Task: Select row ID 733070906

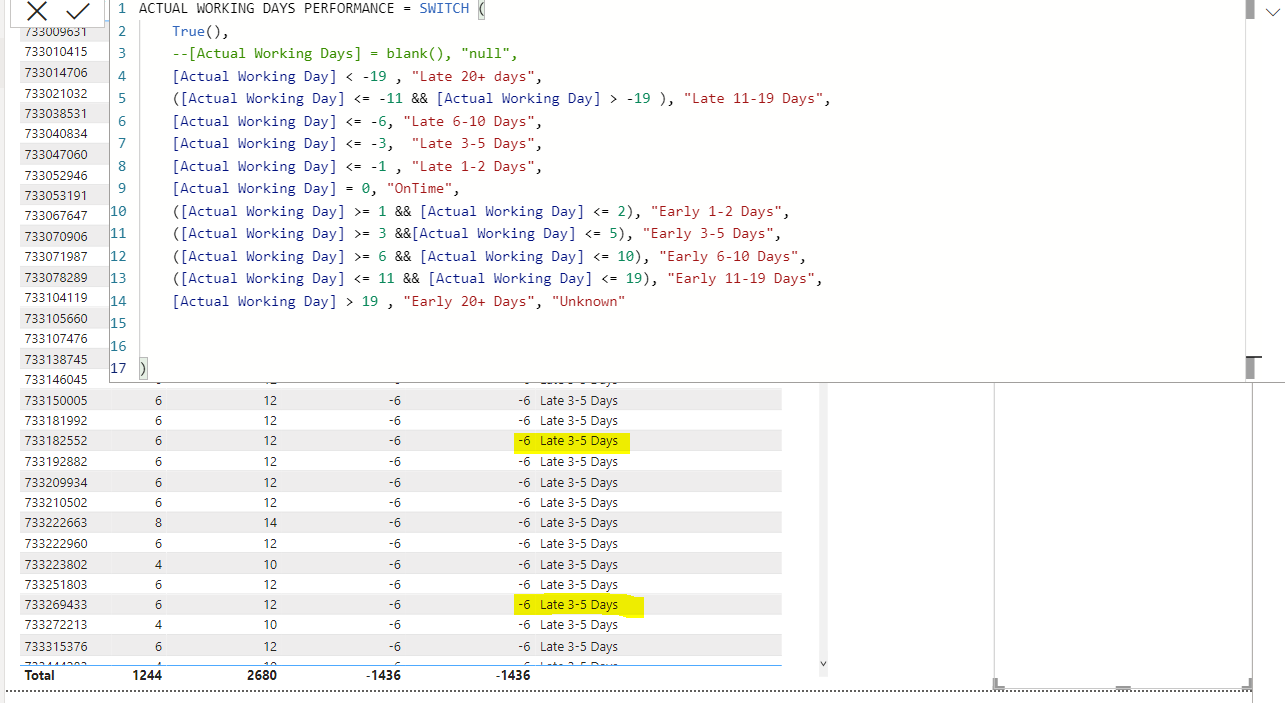Action: click(56, 236)
